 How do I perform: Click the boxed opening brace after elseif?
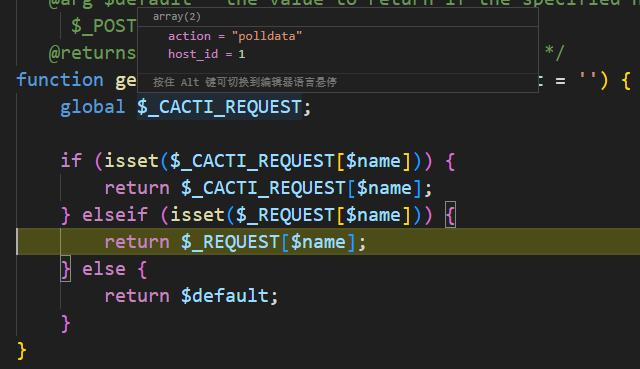click(450, 215)
